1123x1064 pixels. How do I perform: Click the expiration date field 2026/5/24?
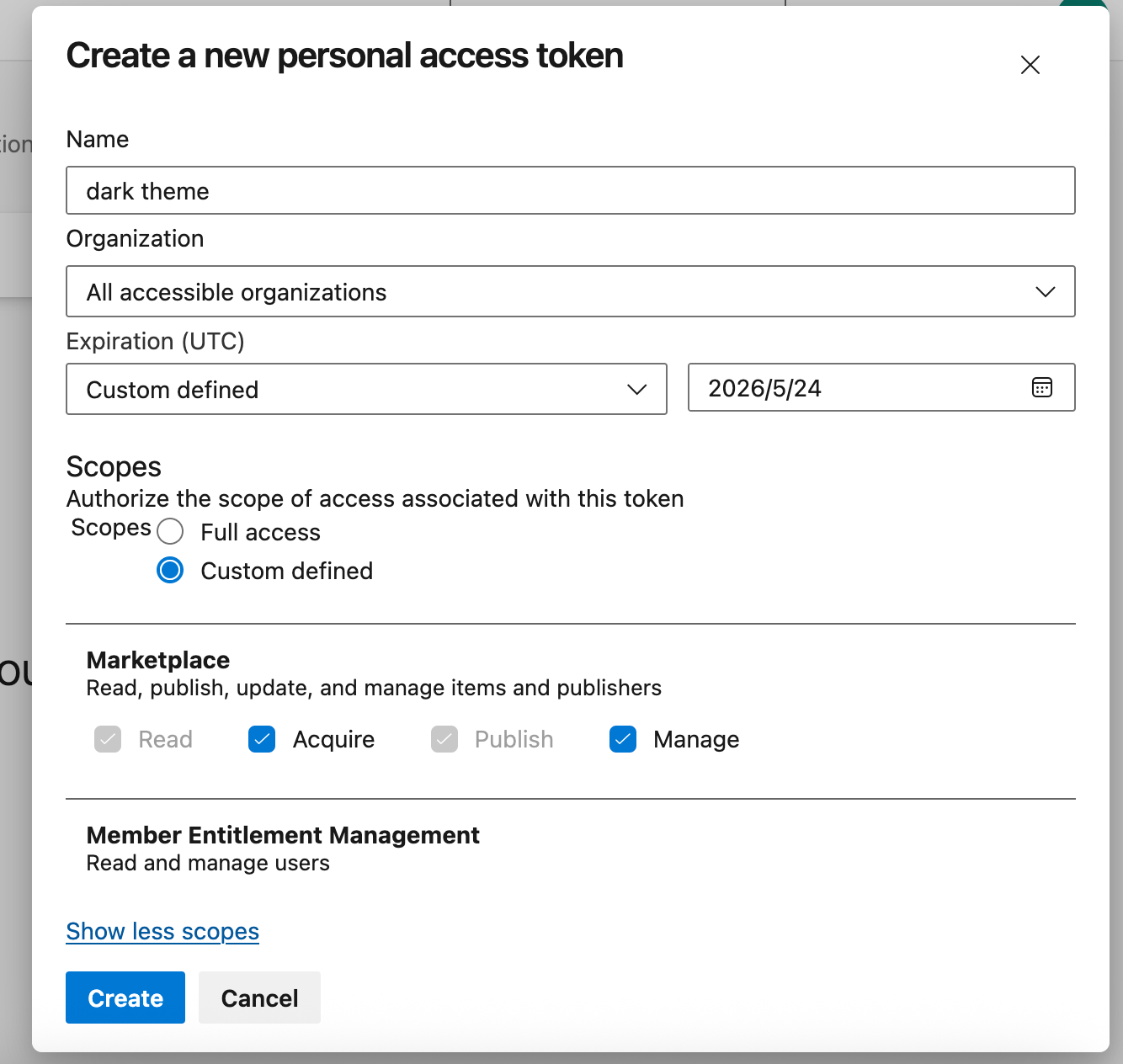pos(859,387)
